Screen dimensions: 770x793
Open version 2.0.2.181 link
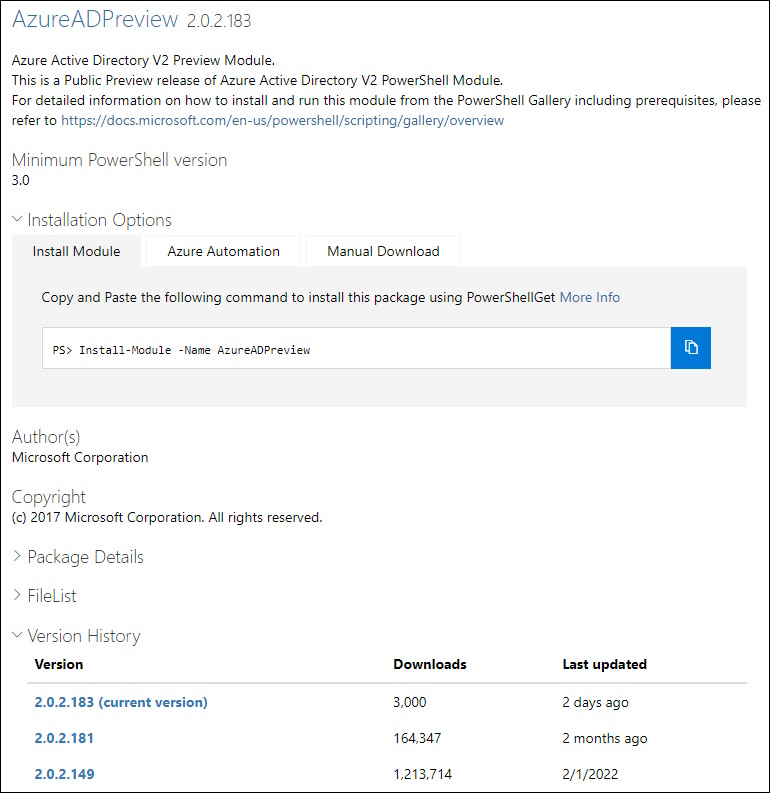click(64, 738)
